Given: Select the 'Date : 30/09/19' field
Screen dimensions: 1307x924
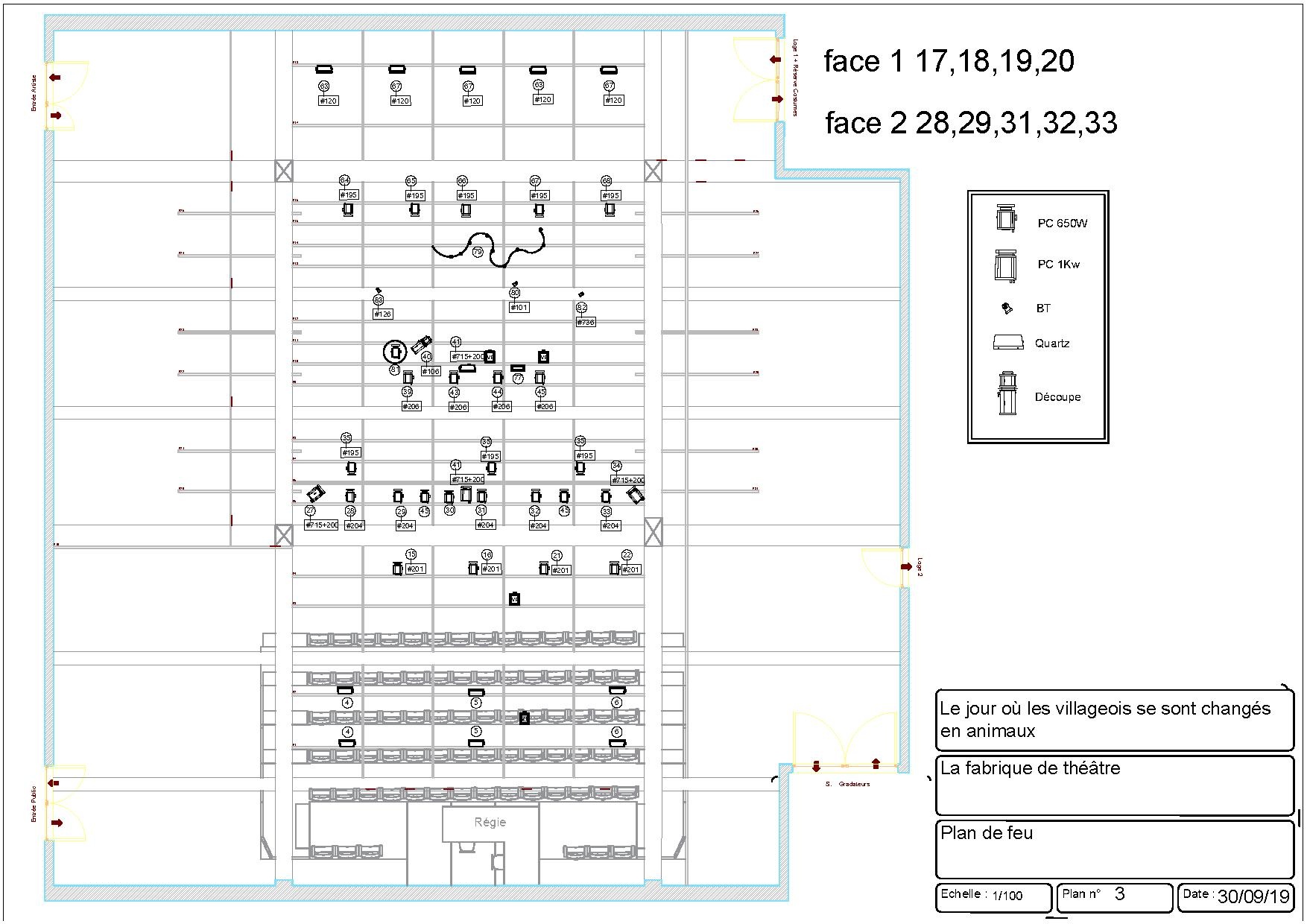Looking at the screenshot, I should click(x=1235, y=897).
